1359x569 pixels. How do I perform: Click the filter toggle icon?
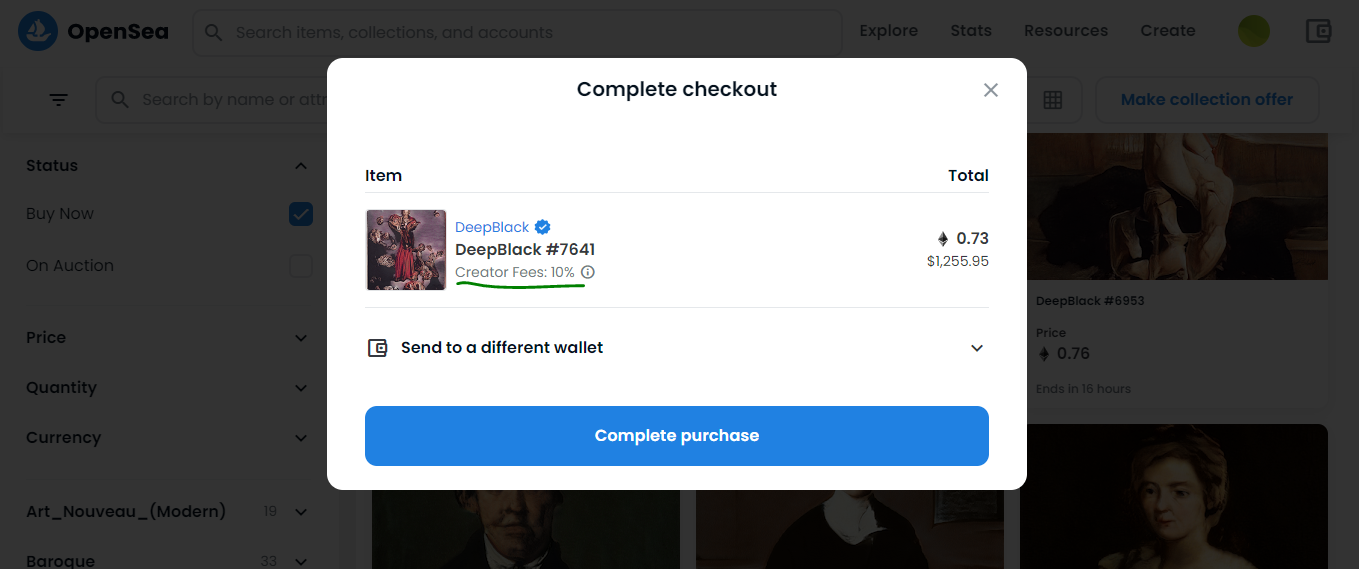[x=59, y=100]
